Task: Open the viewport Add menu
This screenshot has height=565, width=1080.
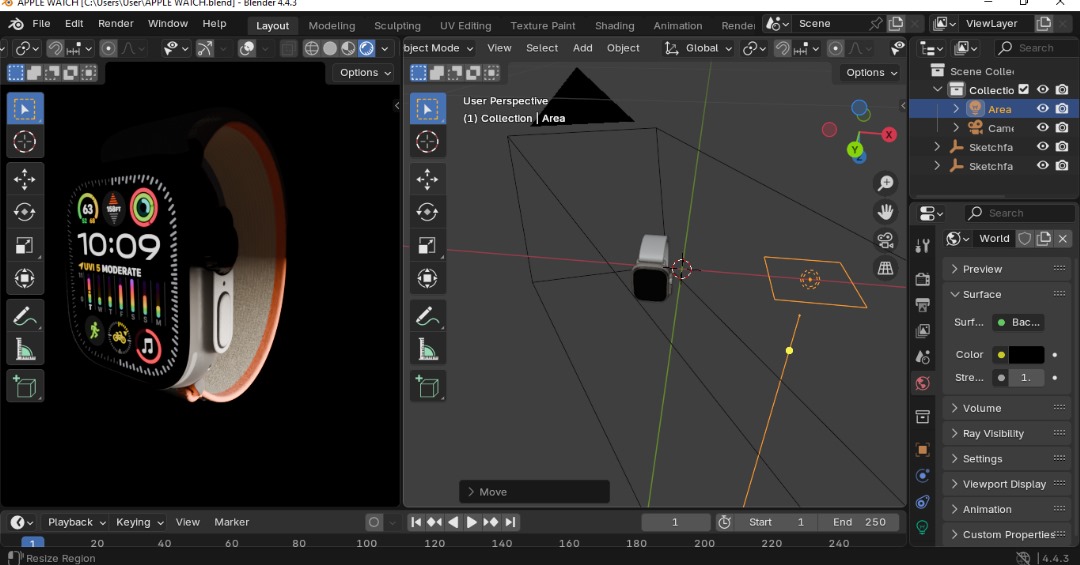Action: [582, 48]
